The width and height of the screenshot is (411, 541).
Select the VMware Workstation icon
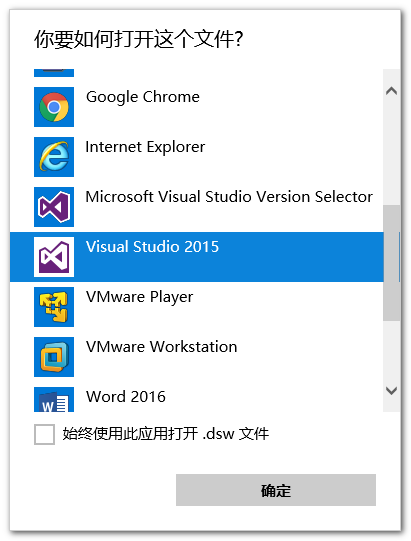tap(54, 357)
